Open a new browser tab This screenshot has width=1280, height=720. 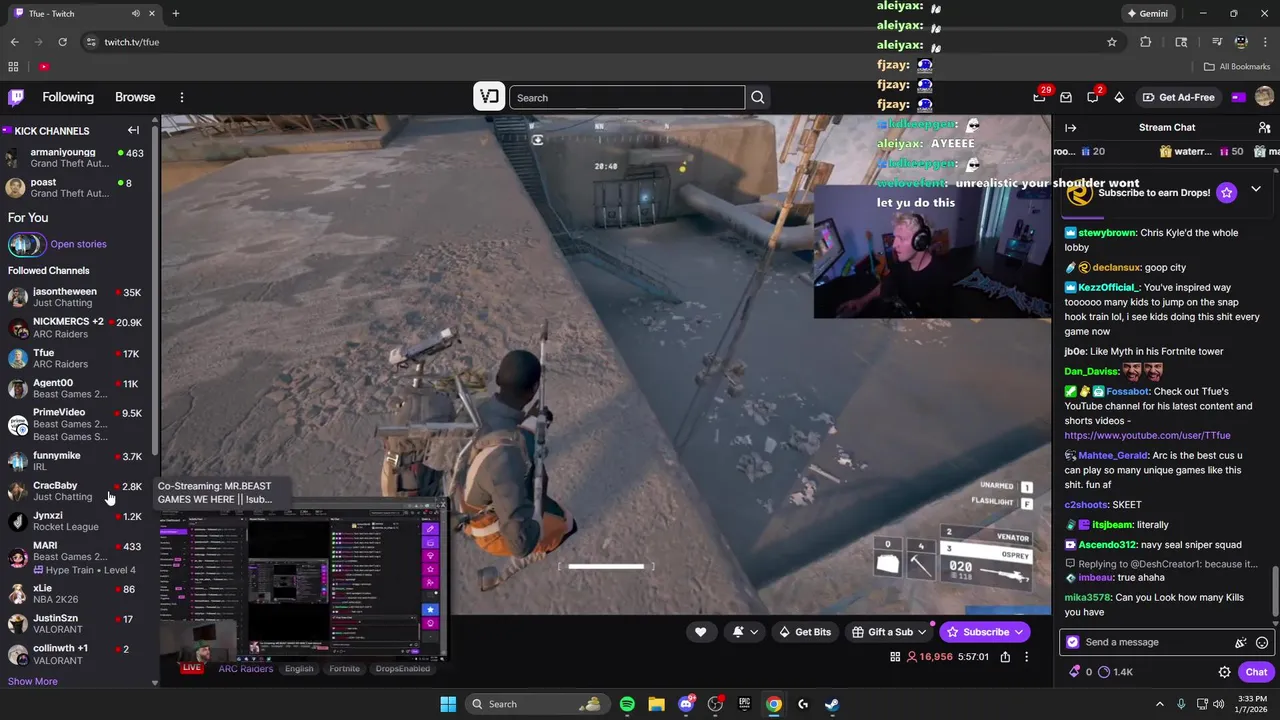click(176, 14)
